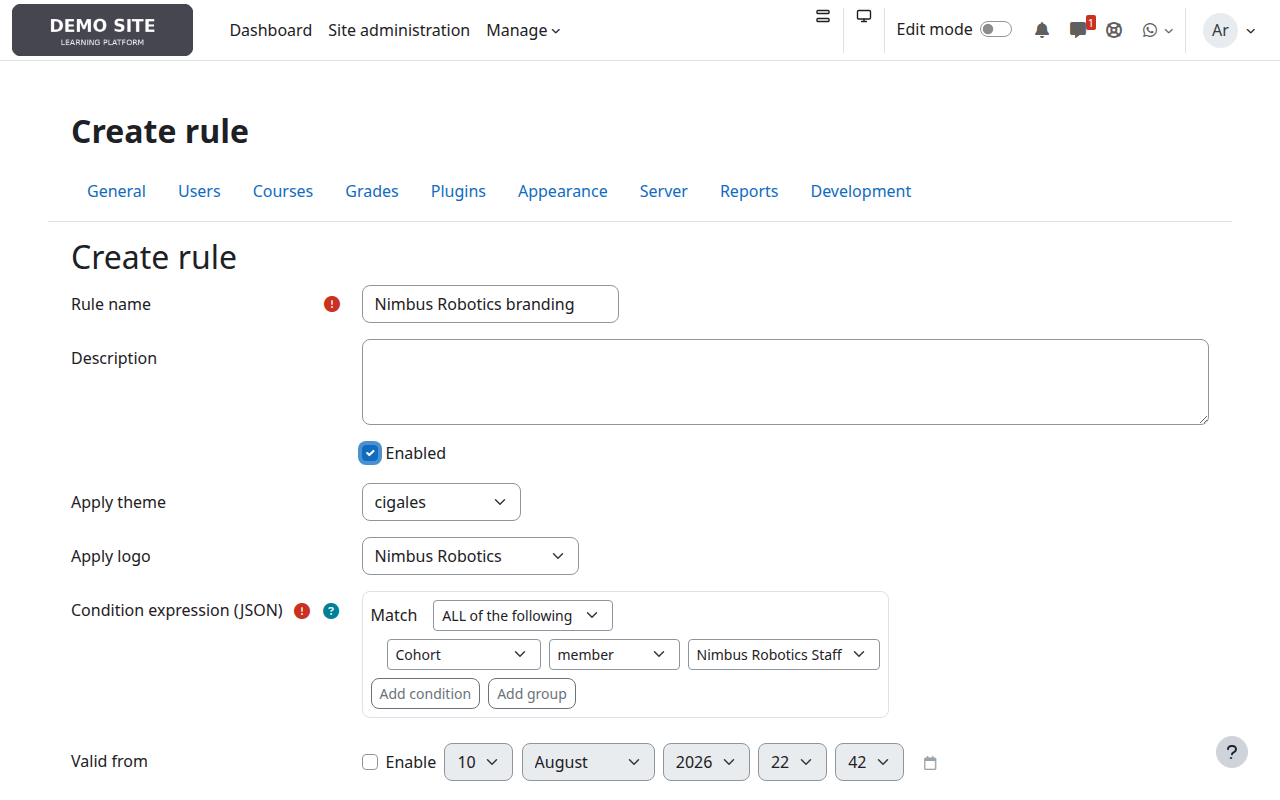This screenshot has height=800, width=1280.
Task: Click the Demo Site logo
Action: tap(102, 30)
